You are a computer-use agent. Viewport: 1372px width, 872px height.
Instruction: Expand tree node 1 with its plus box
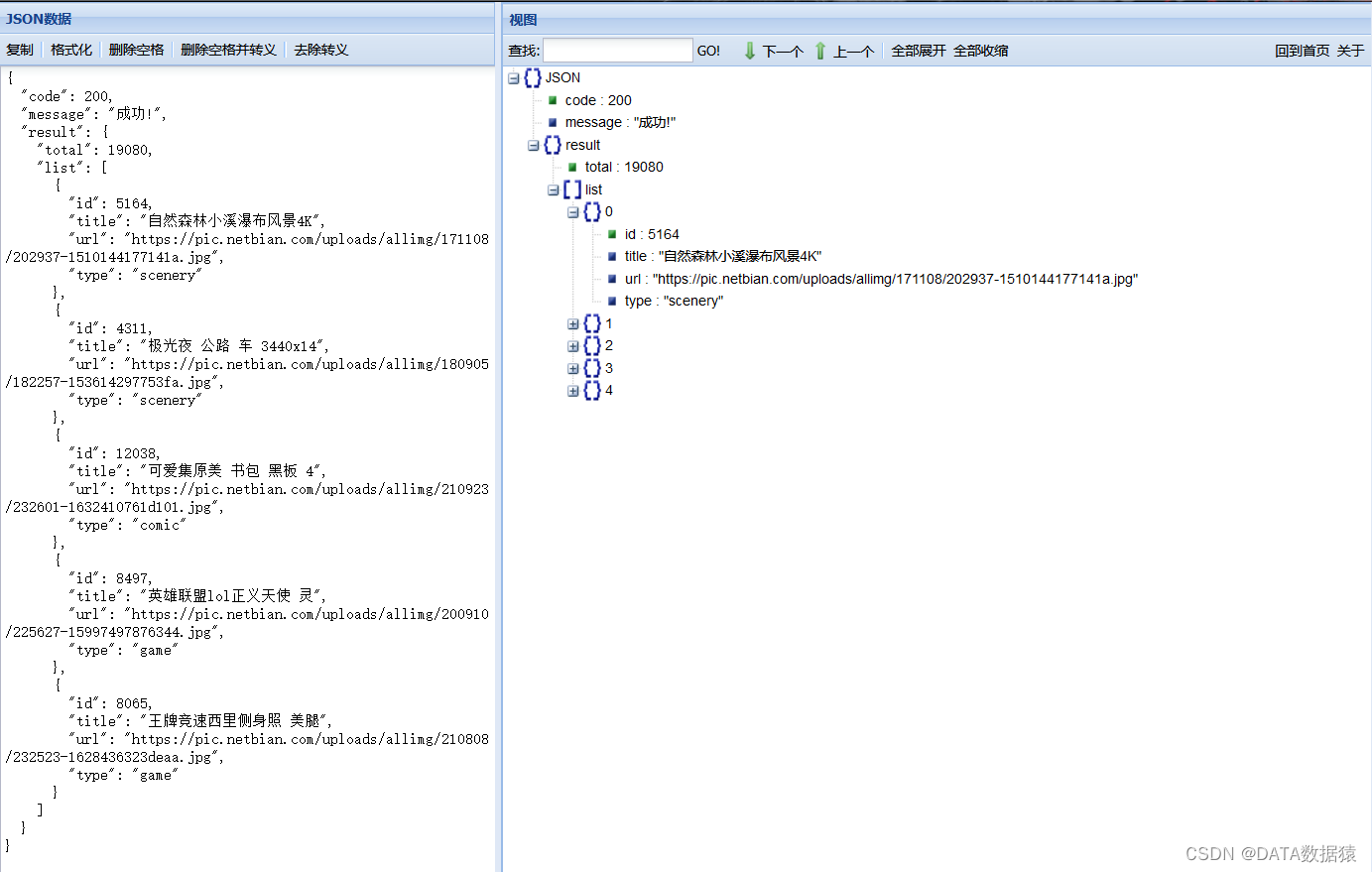click(x=572, y=323)
